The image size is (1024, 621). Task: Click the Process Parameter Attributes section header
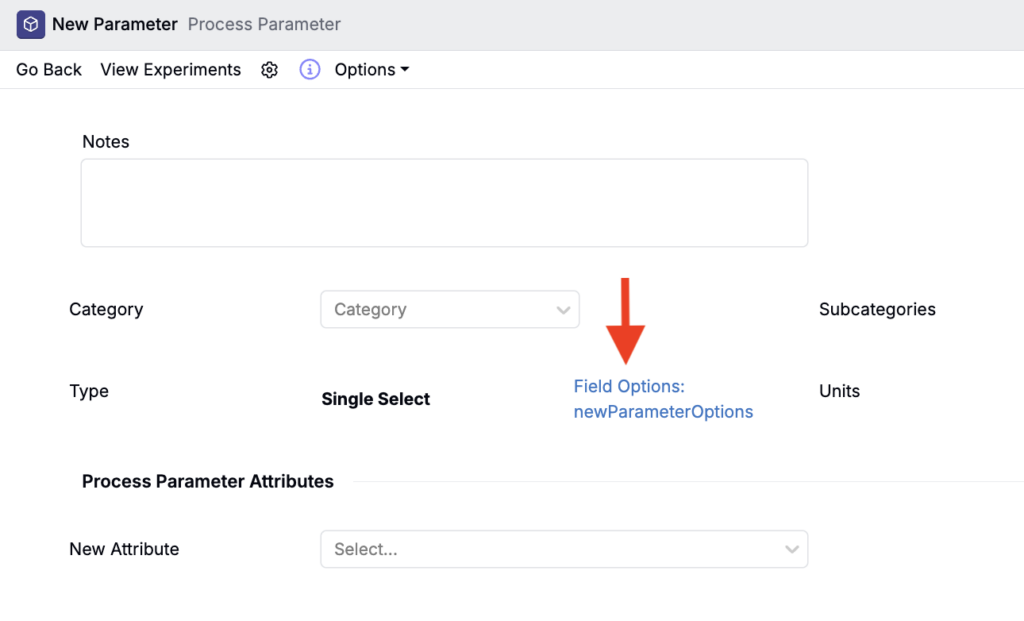coord(208,481)
